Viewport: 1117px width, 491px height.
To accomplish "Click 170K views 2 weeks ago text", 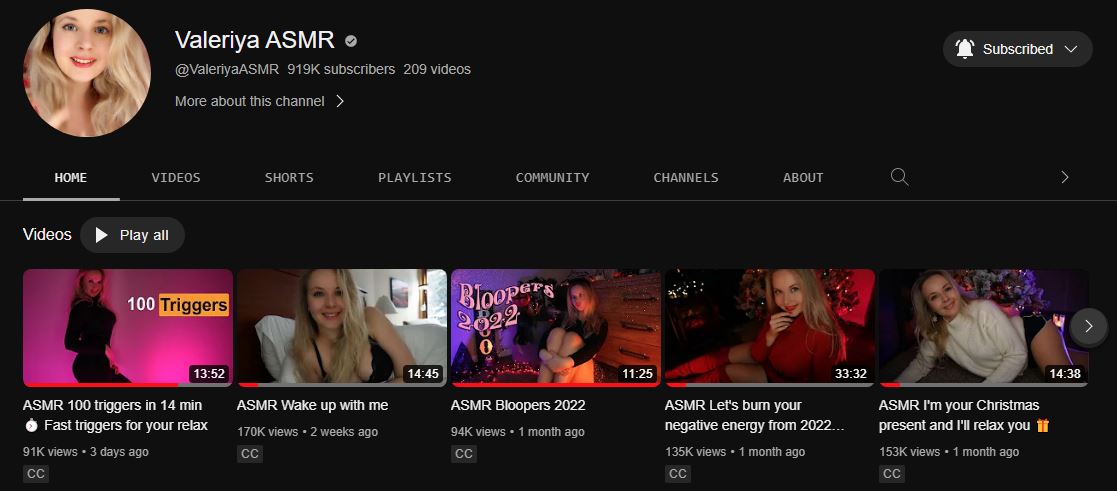I will [308, 432].
